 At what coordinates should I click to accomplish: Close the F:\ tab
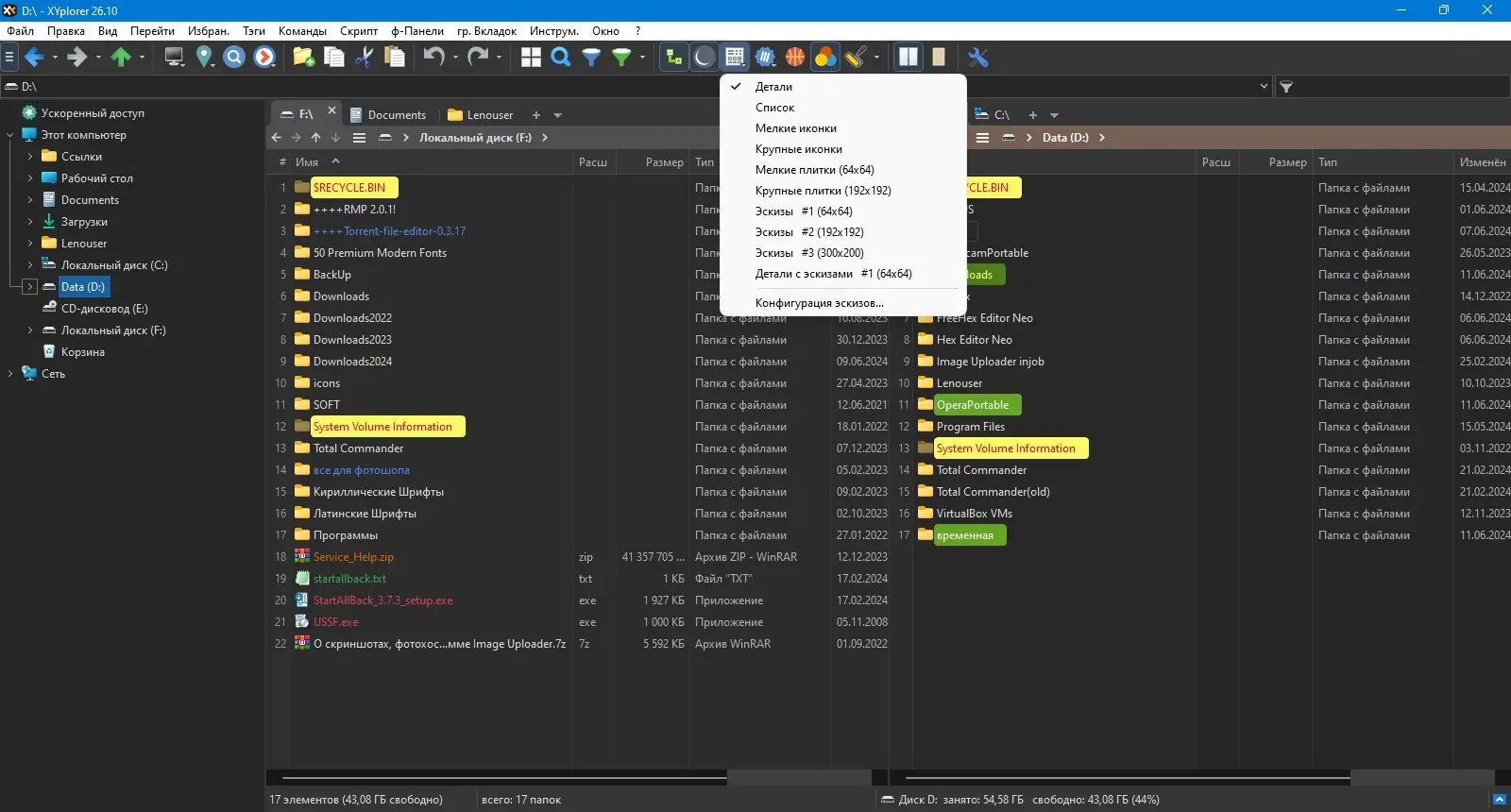pyautogui.click(x=331, y=110)
